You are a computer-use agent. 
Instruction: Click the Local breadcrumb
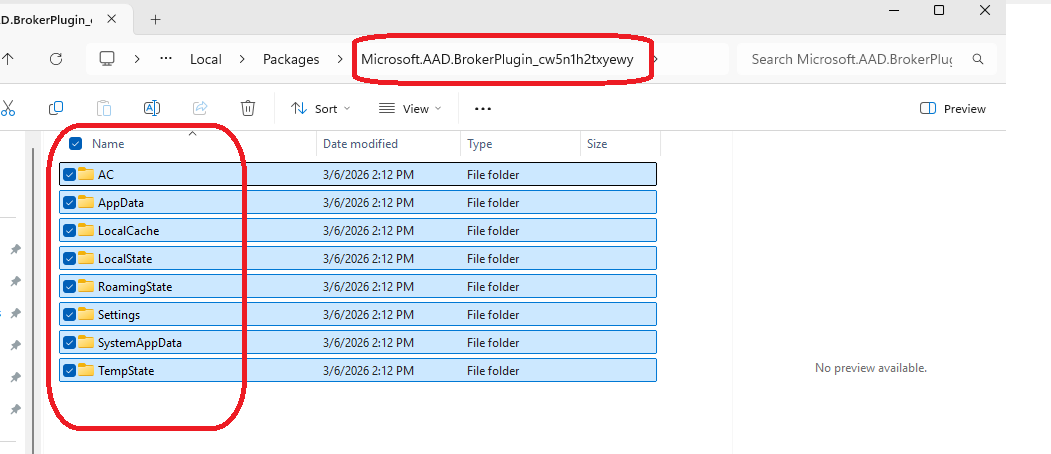click(206, 59)
